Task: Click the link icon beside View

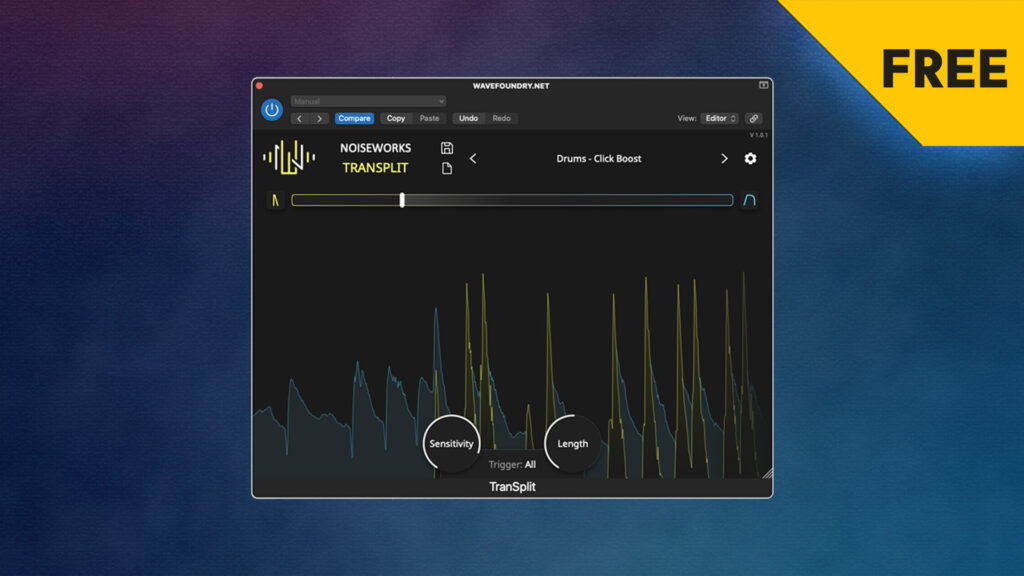Action: pyautogui.click(x=753, y=118)
